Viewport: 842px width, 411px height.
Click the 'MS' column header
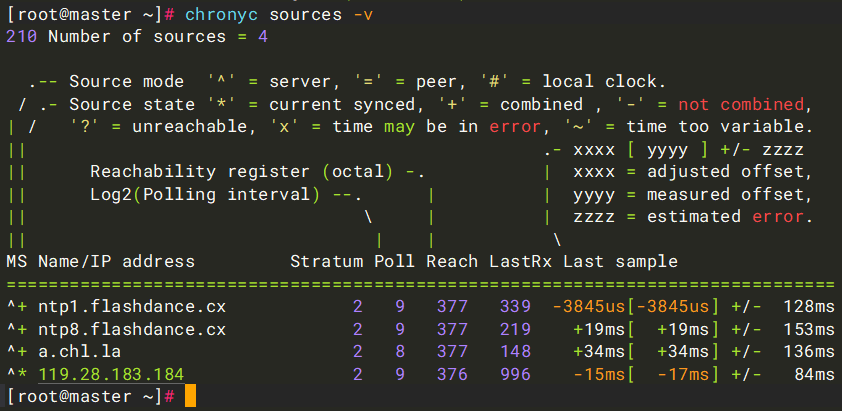tap(17, 262)
